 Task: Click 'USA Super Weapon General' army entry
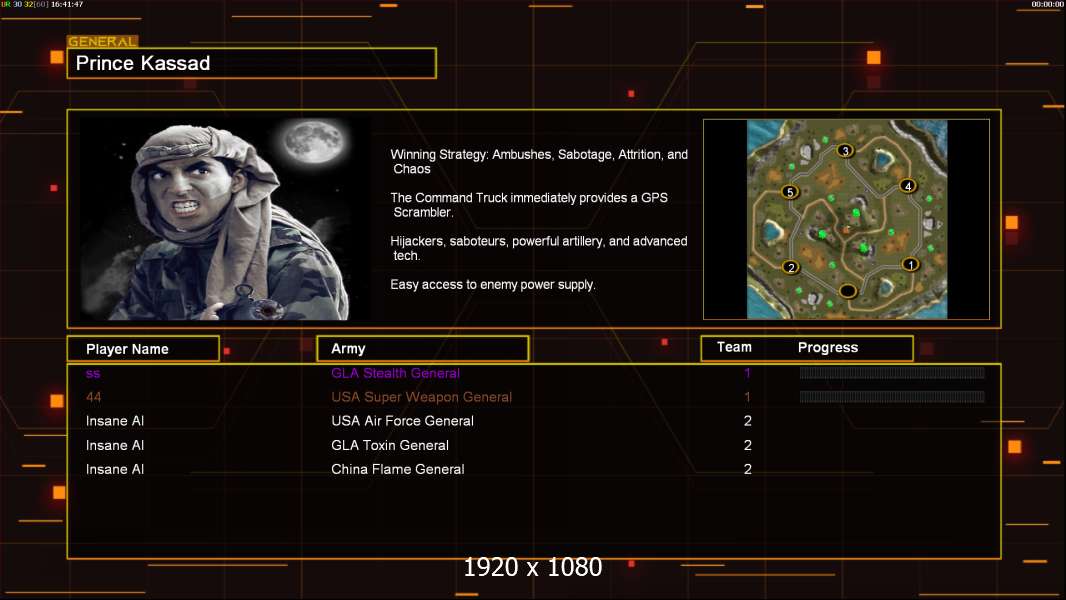click(422, 397)
